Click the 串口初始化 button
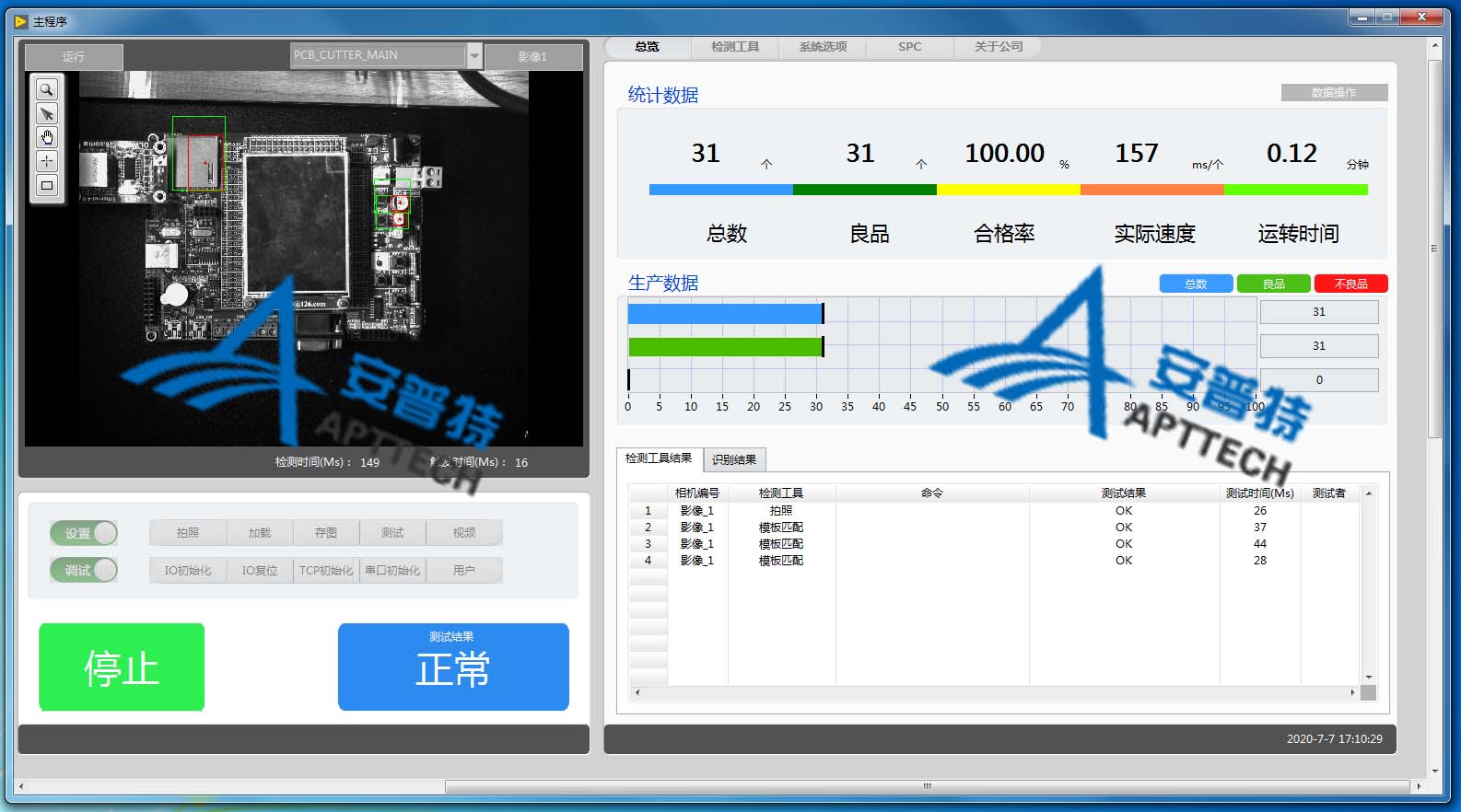This screenshot has height=812, width=1461. (392, 570)
